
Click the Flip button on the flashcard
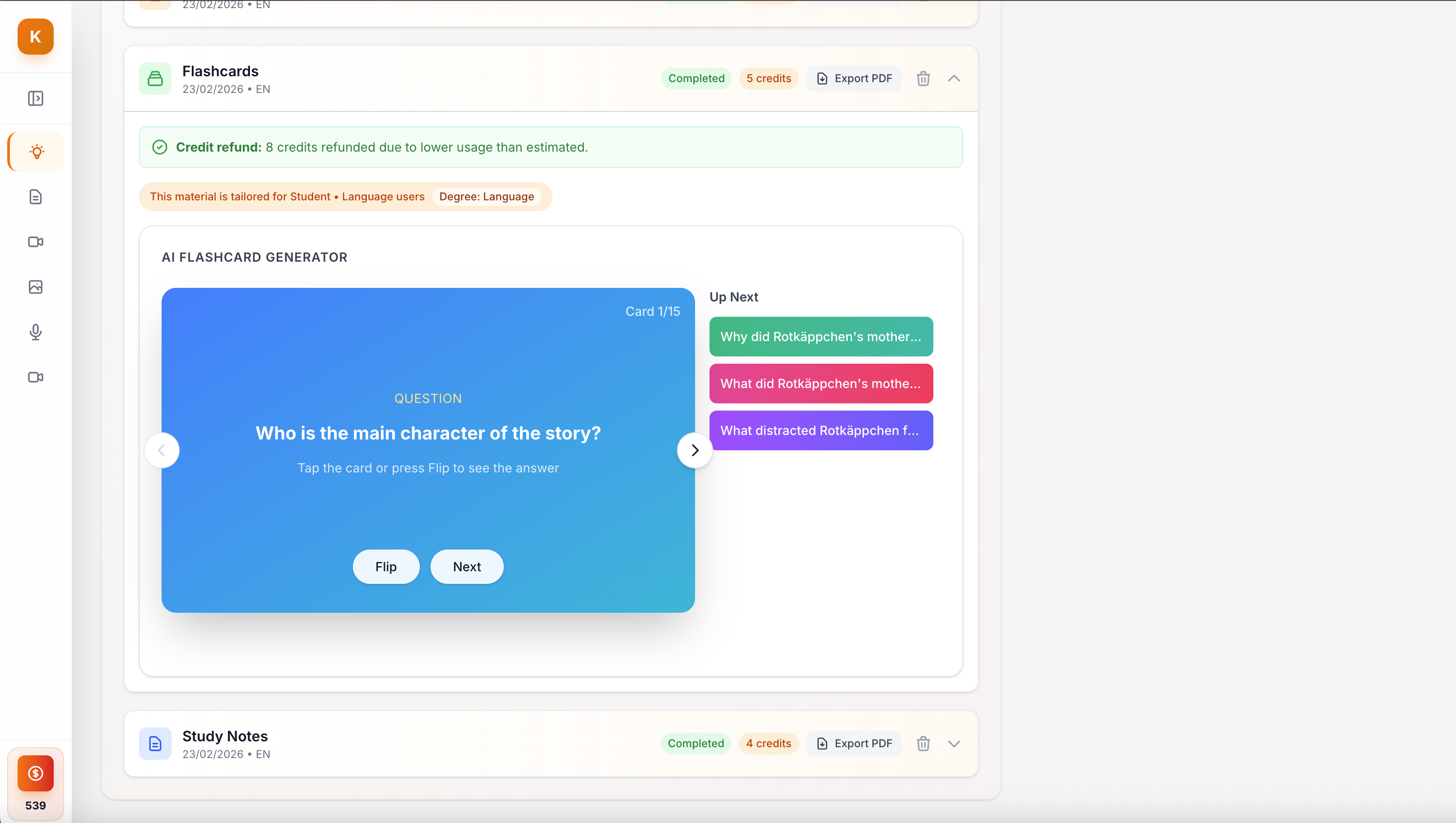385,566
